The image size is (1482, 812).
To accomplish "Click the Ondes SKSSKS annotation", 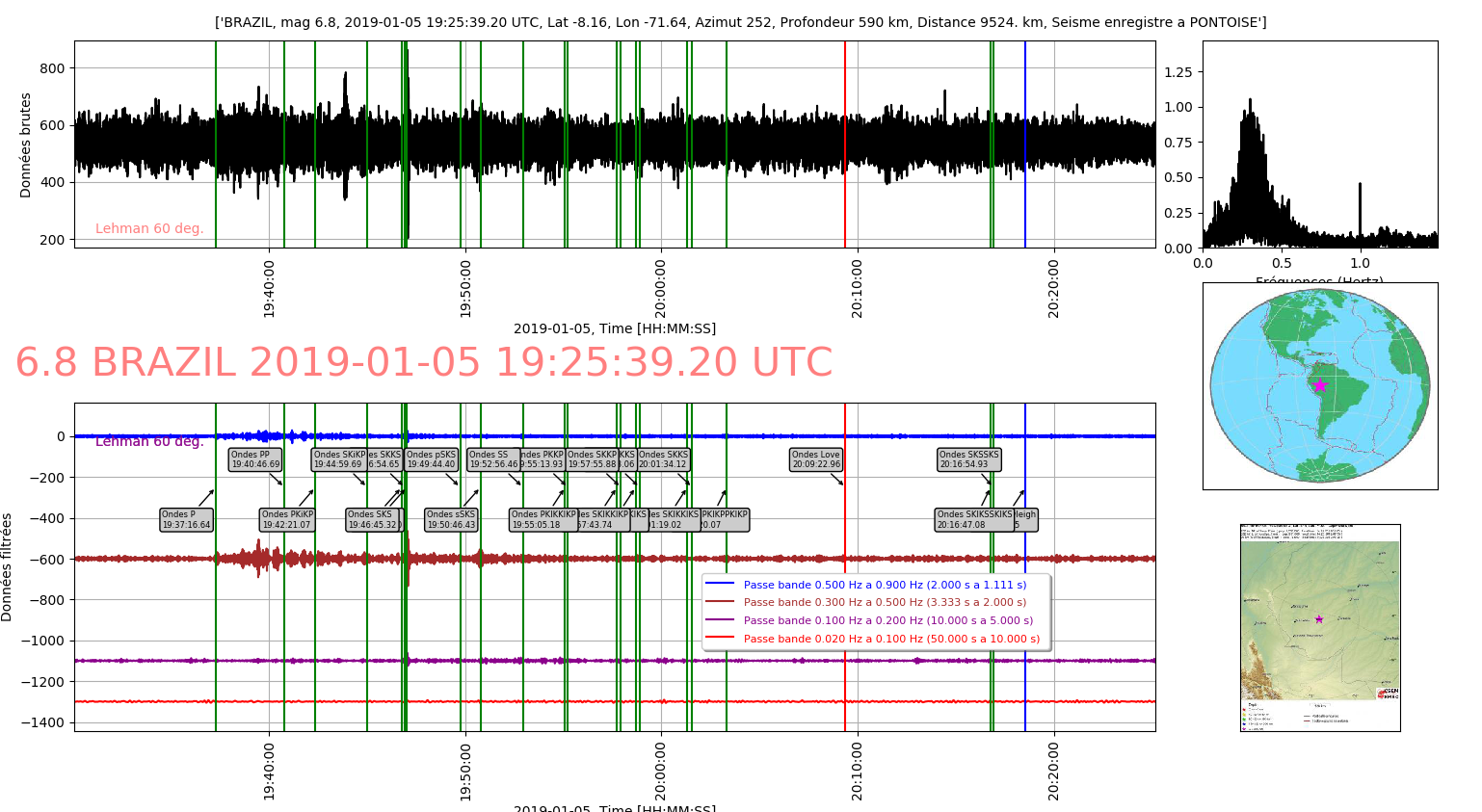I will (969, 459).
